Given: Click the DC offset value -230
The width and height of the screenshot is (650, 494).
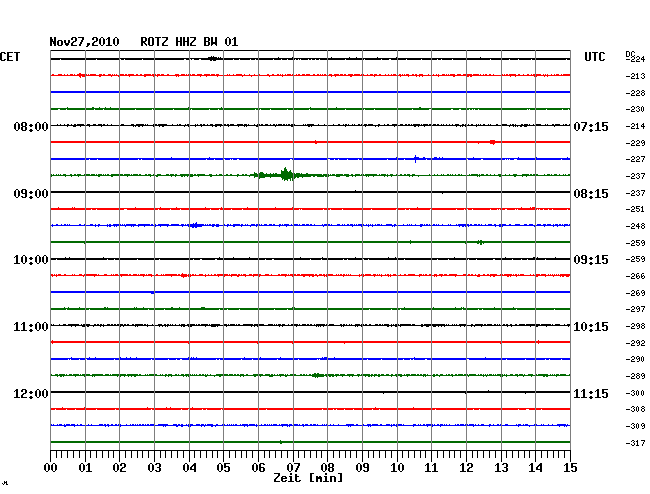Looking at the screenshot, I should coord(635,109).
